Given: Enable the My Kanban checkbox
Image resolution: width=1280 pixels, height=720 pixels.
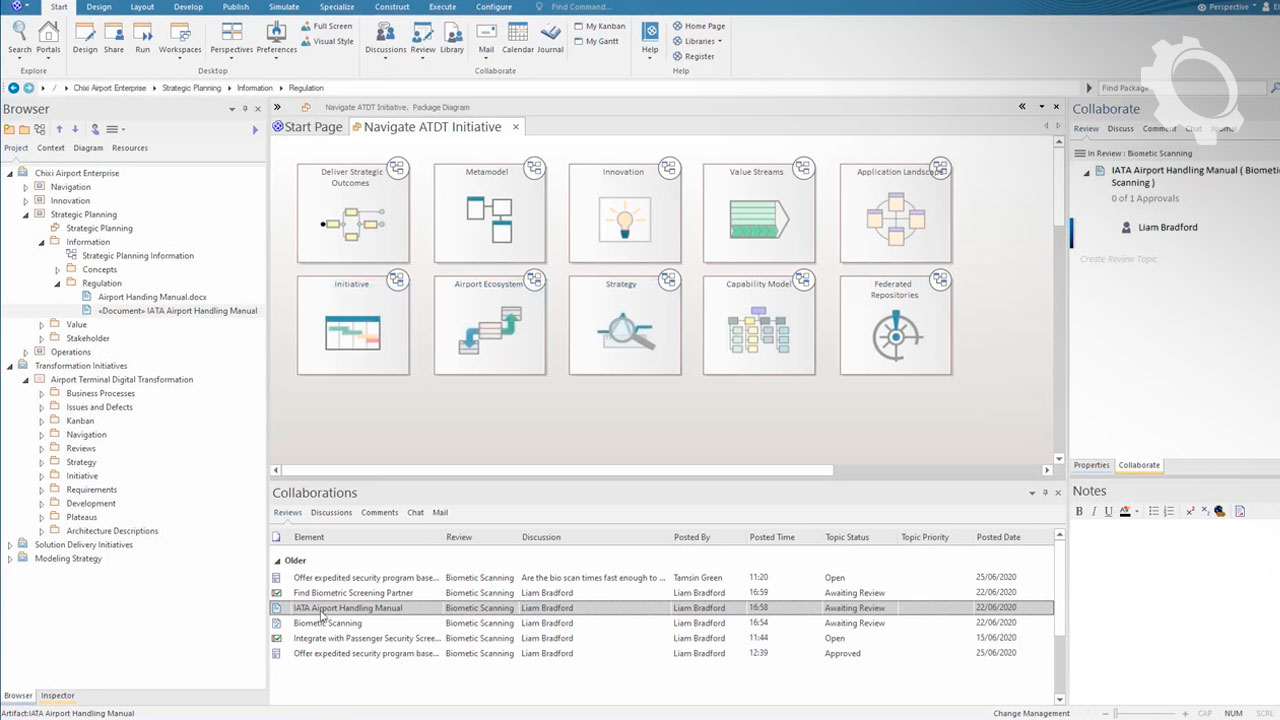Looking at the screenshot, I should click(578, 26).
